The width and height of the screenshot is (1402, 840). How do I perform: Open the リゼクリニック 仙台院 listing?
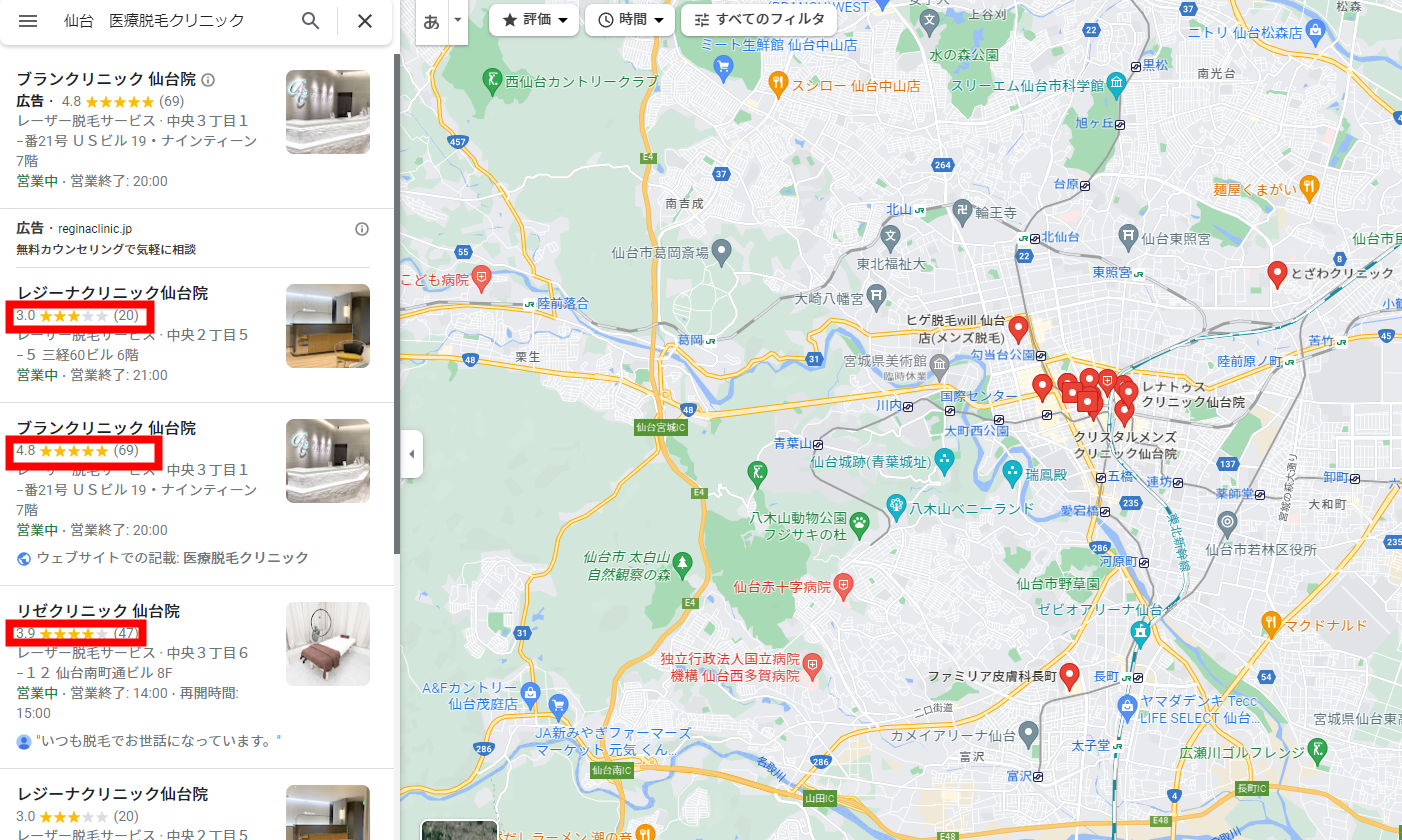pyautogui.click(x=98, y=611)
